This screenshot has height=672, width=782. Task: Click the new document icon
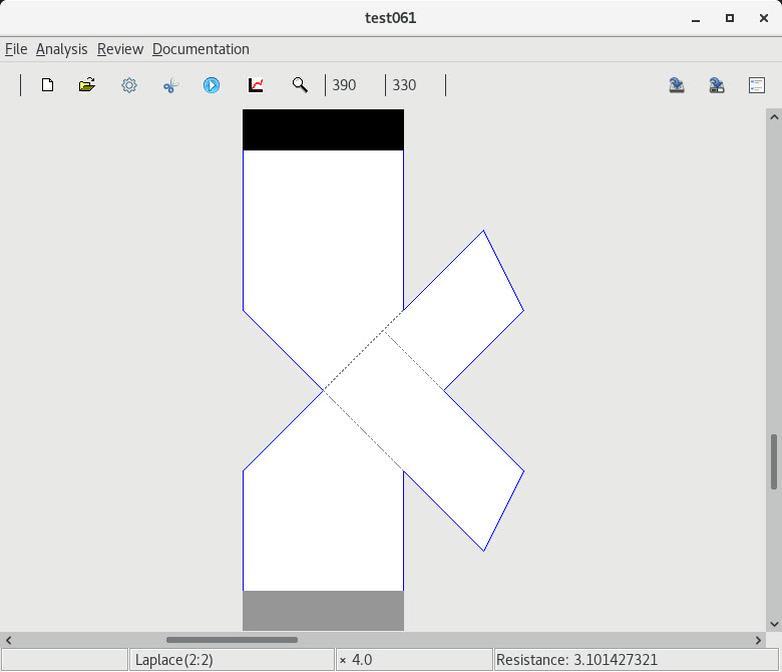point(47,85)
